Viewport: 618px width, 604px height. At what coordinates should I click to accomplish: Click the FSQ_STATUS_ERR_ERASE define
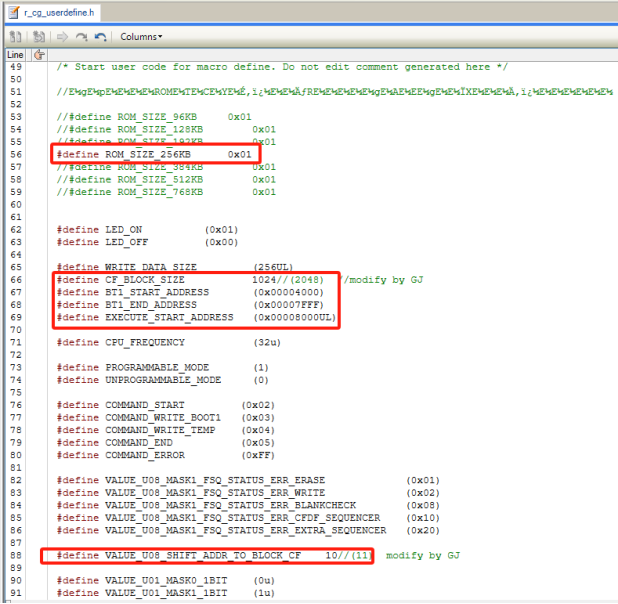point(248,480)
